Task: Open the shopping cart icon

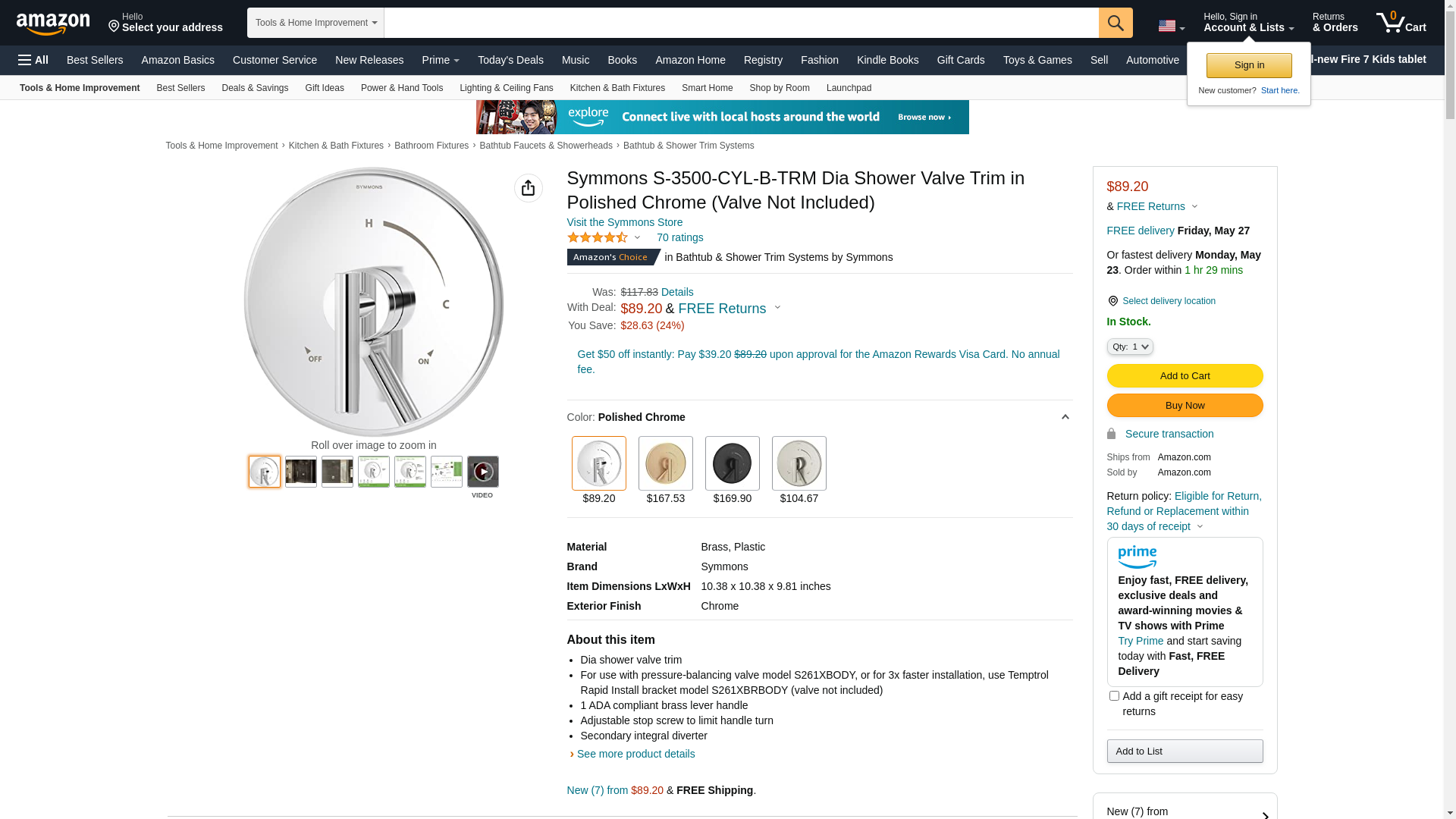Action: pos(1401,23)
